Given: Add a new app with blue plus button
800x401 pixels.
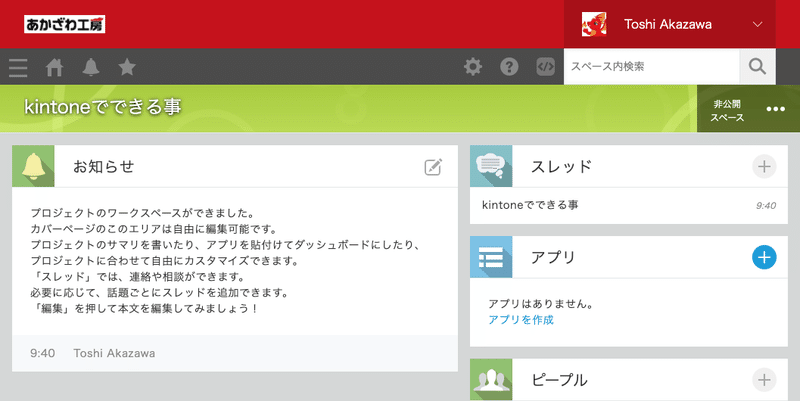Looking at the screenshot, I should tap(764, 257).
